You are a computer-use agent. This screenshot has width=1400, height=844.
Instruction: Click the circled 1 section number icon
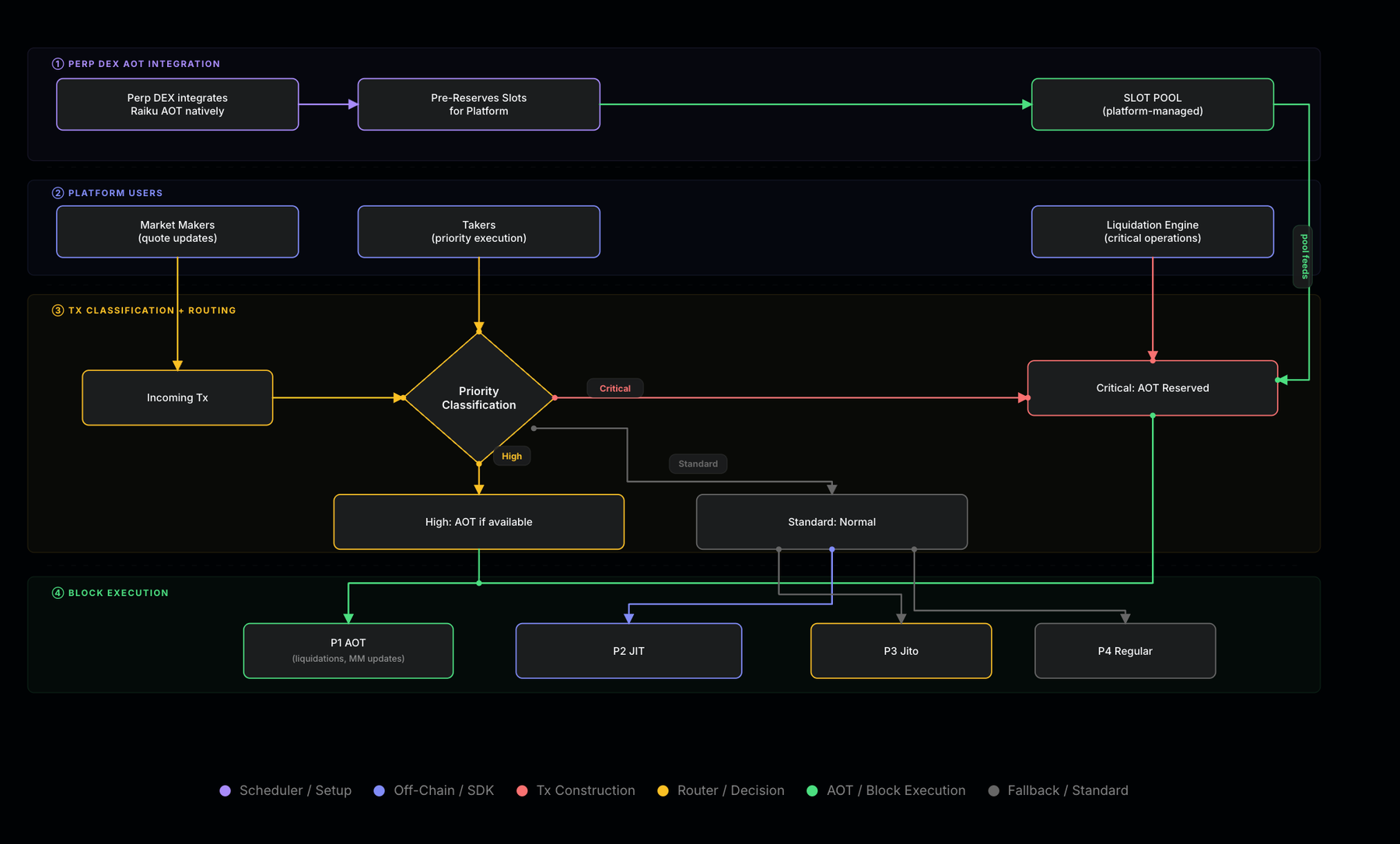point(58,64)
